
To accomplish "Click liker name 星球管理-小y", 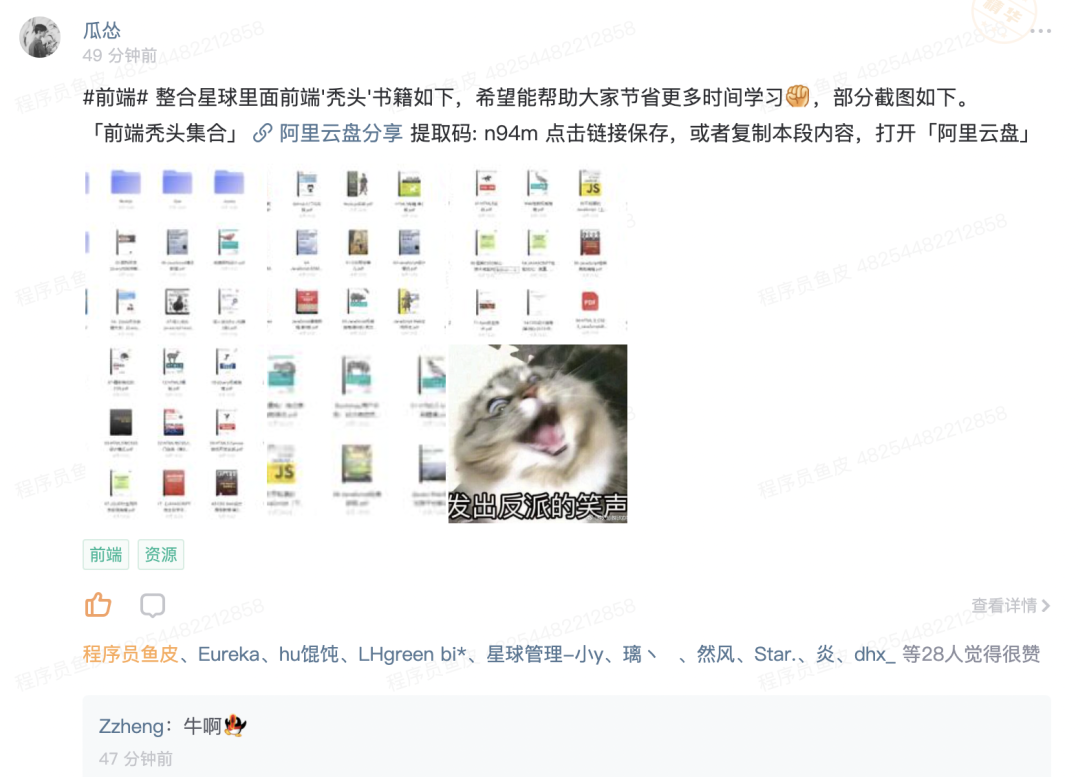I will pos(545,654).
